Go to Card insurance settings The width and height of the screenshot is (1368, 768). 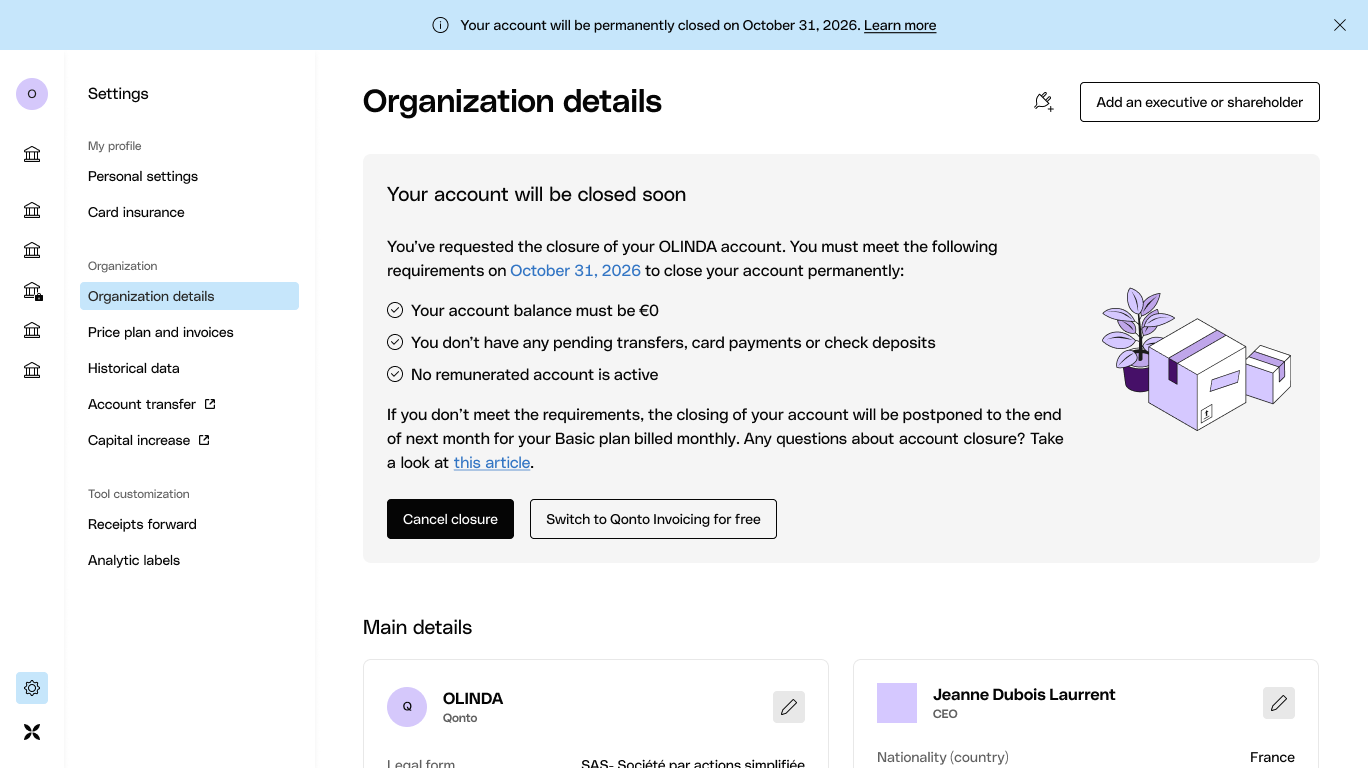[136, 212]
